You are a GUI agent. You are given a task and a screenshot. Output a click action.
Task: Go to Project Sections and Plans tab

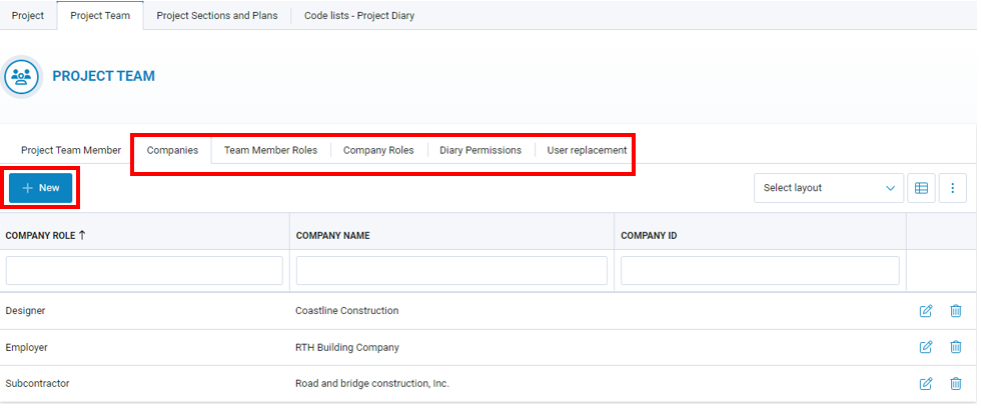tap(217, 16)
